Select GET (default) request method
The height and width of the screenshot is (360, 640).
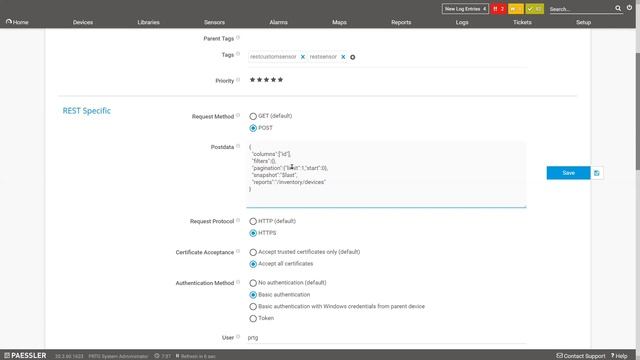coord(253,116)
